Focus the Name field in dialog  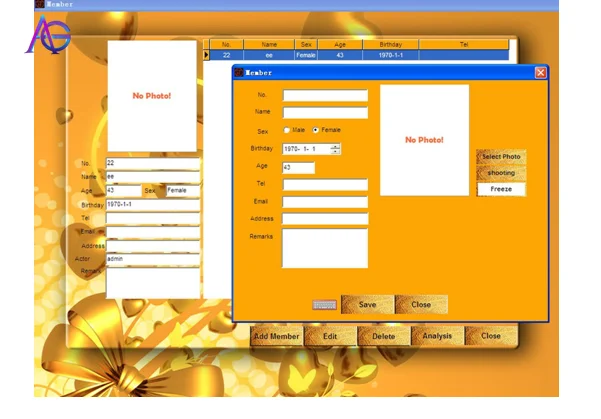coord(325,113)
